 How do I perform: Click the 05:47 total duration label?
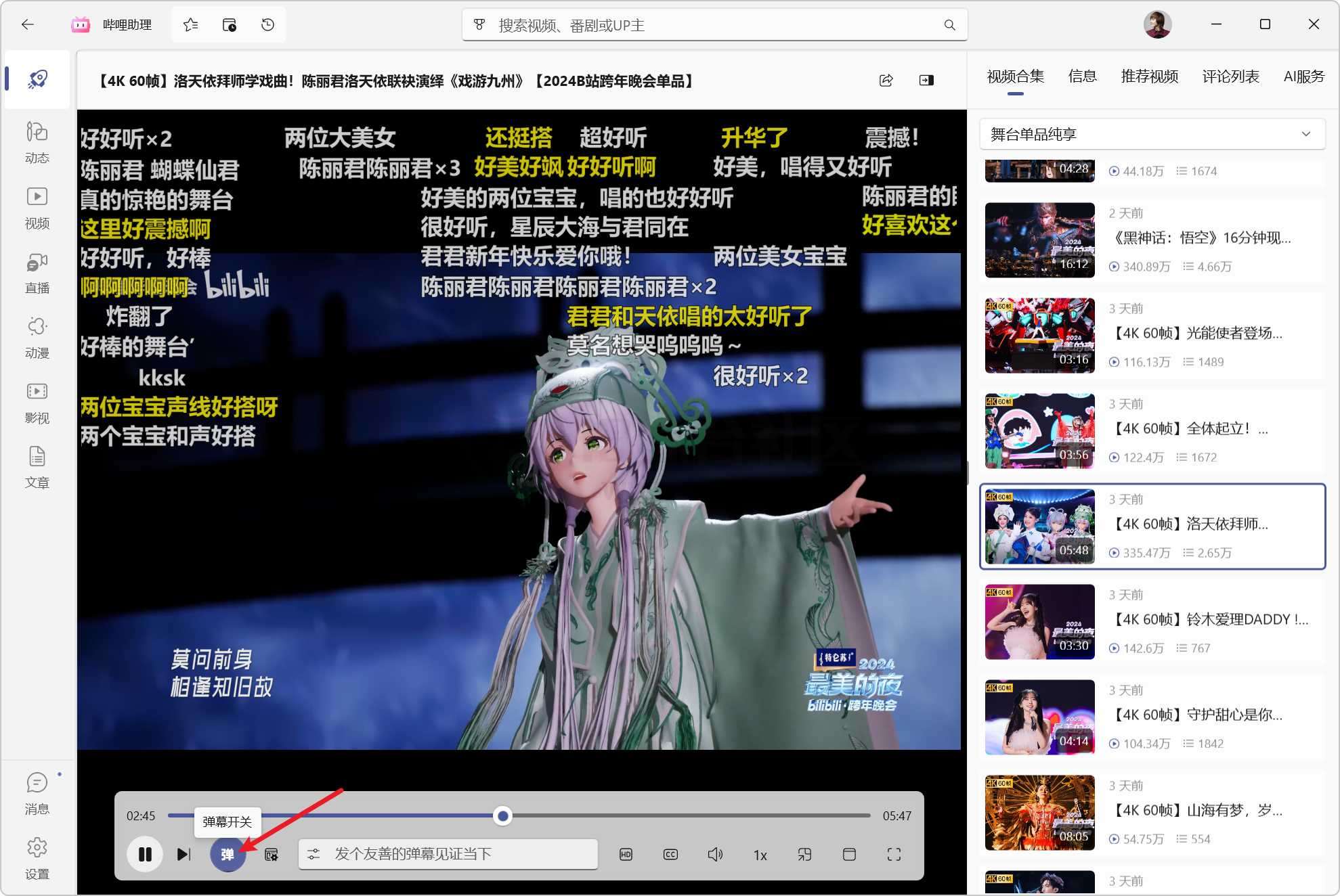[x=896, y=816]
